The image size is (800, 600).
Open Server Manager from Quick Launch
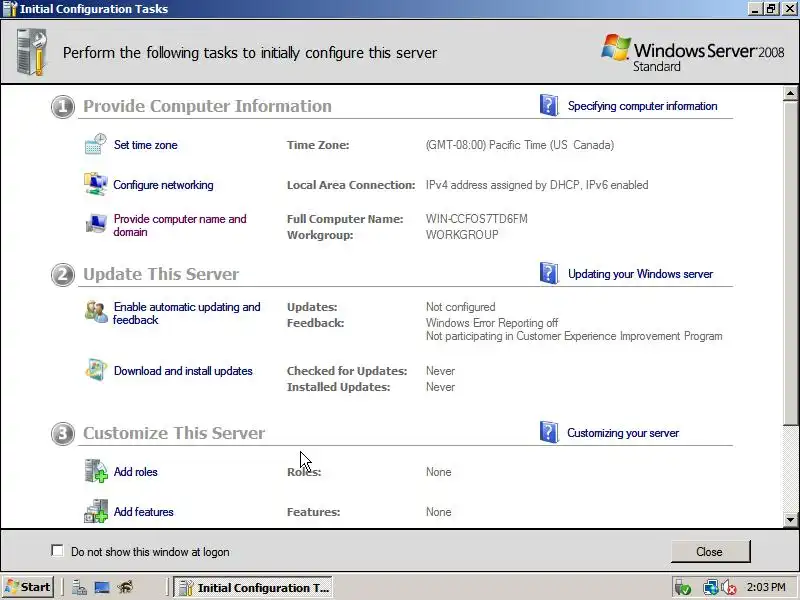[x=79, y=588]
